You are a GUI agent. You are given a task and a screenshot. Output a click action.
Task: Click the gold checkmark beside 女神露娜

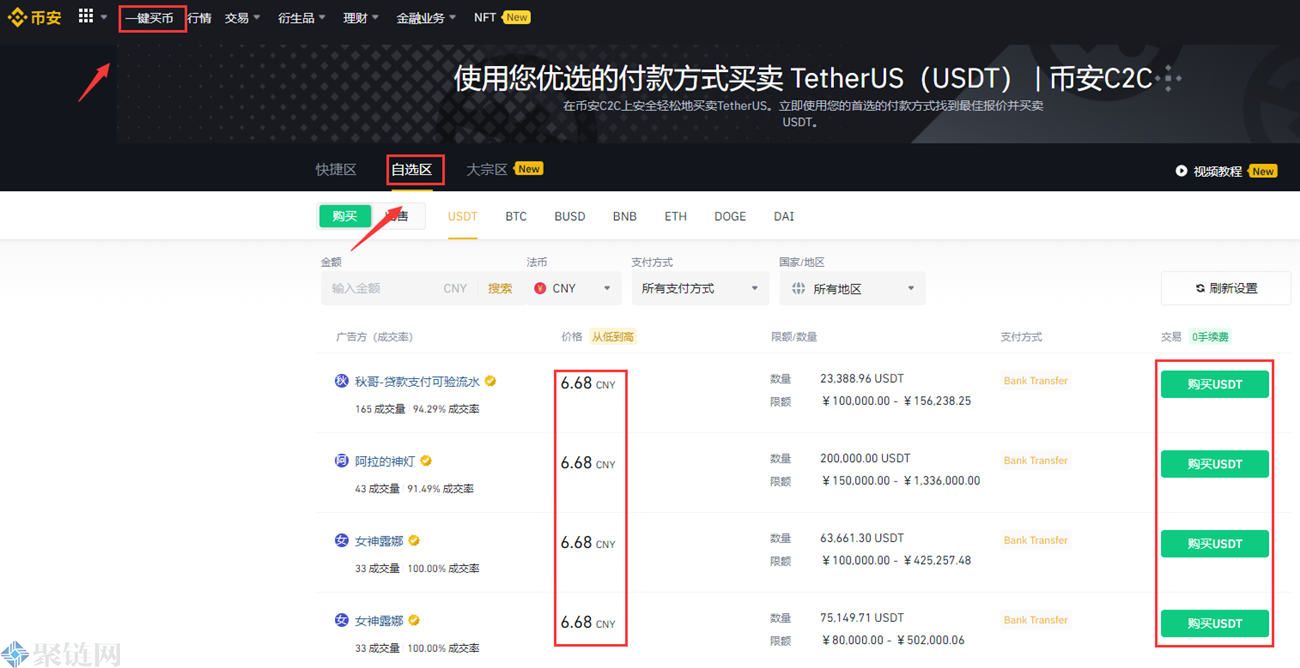click(414, 540)
